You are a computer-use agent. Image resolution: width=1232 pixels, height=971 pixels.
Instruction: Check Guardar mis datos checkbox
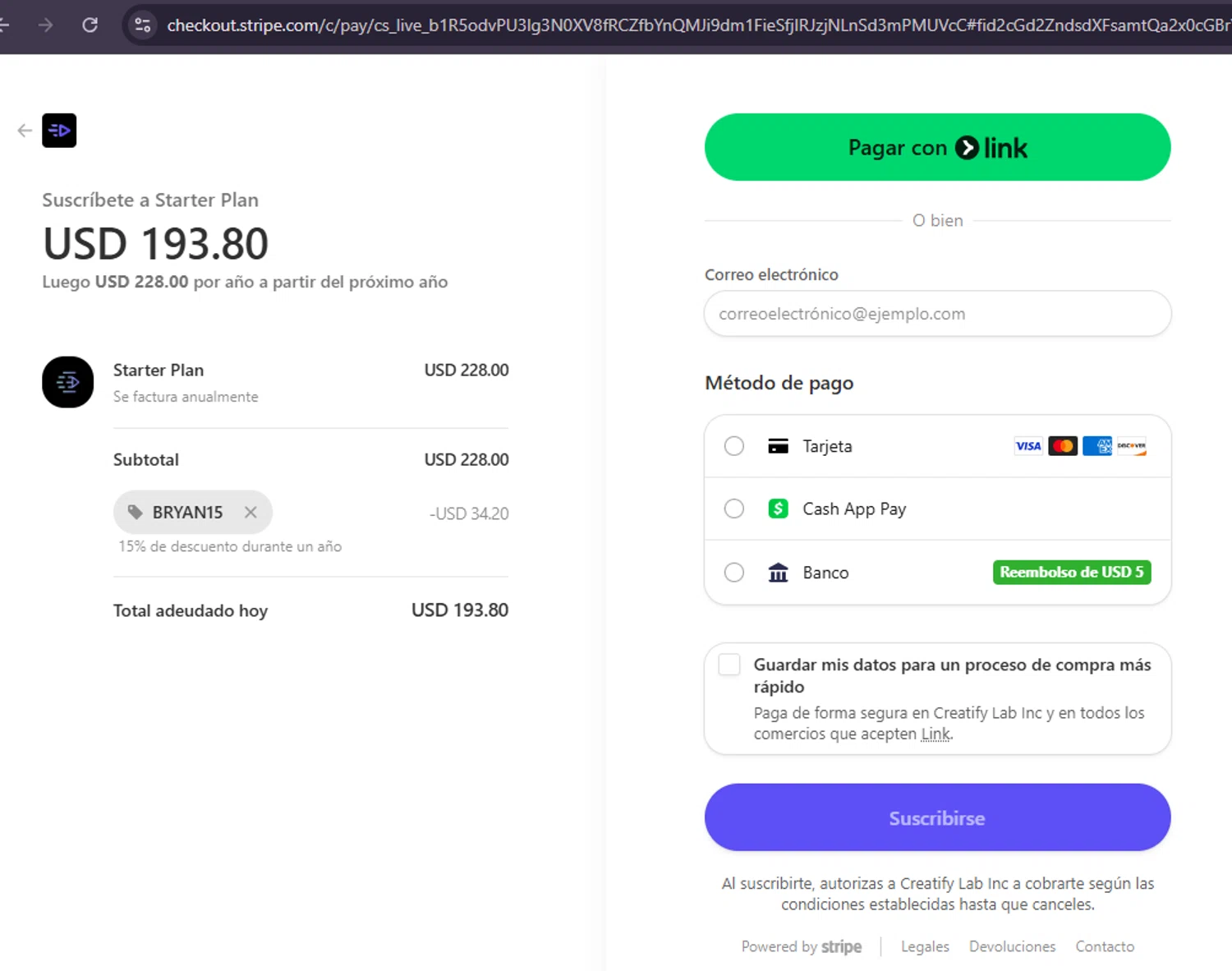pos(729,665)
